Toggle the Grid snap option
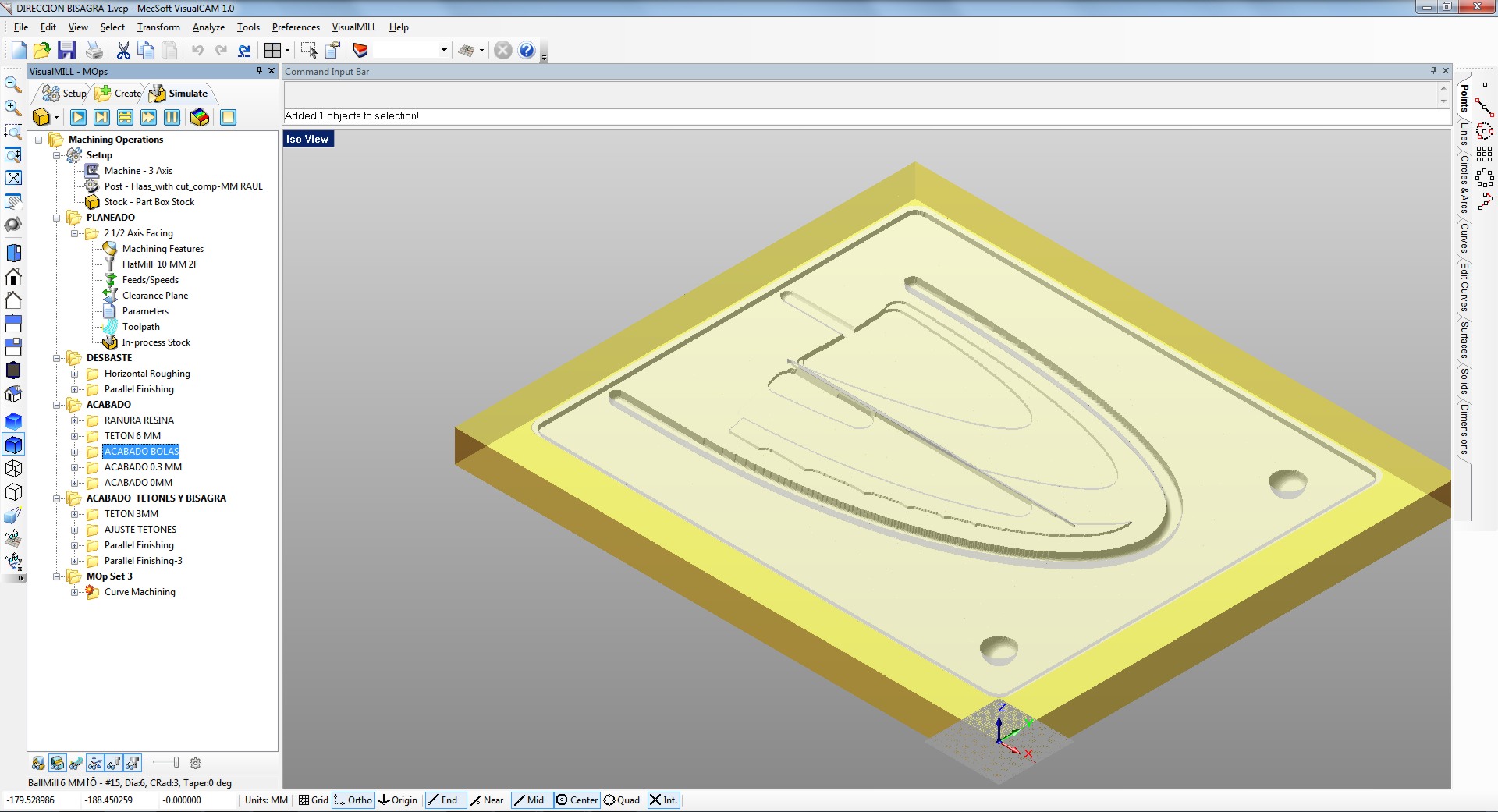The image size is (1498, 812). click(314, 800)
